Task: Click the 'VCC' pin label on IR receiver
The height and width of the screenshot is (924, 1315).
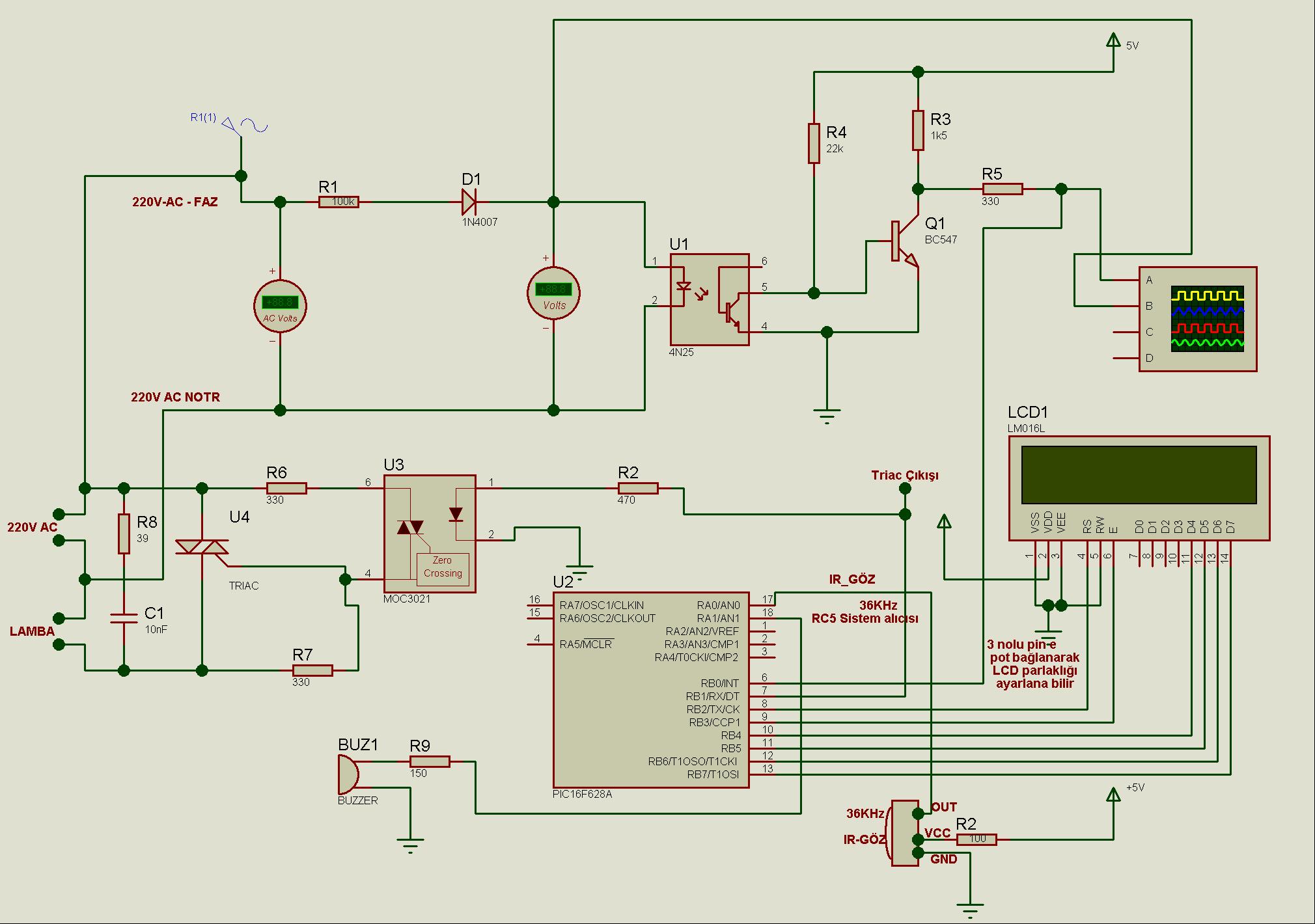Action: (937, 833)
